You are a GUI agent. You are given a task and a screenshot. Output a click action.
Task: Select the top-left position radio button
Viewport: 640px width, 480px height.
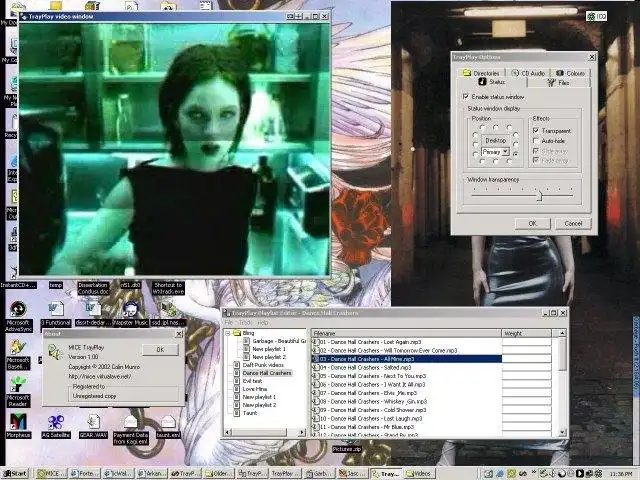[x=482, y=127]
